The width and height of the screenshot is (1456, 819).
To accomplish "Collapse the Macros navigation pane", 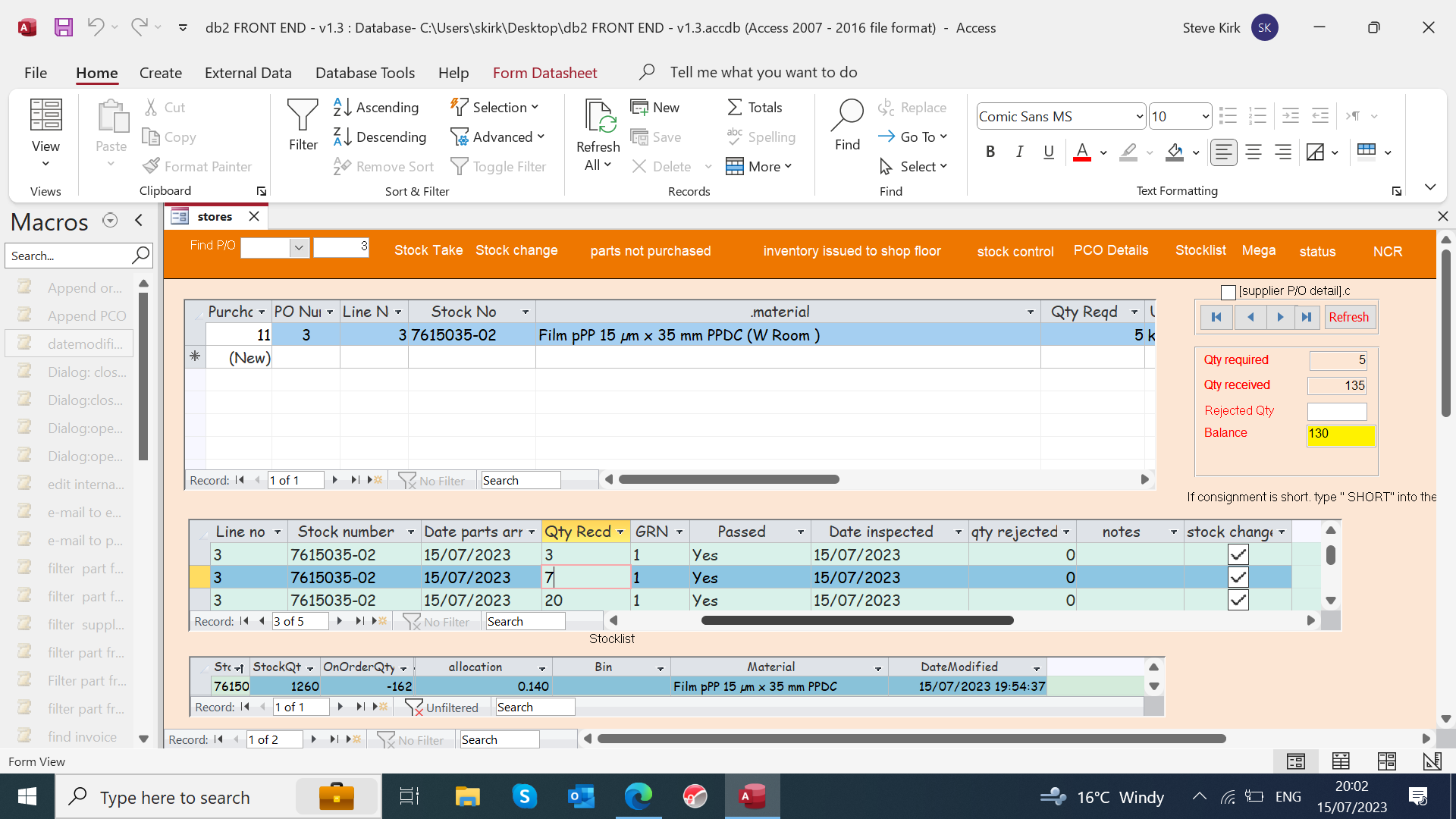I will click(x=139, y=220).
